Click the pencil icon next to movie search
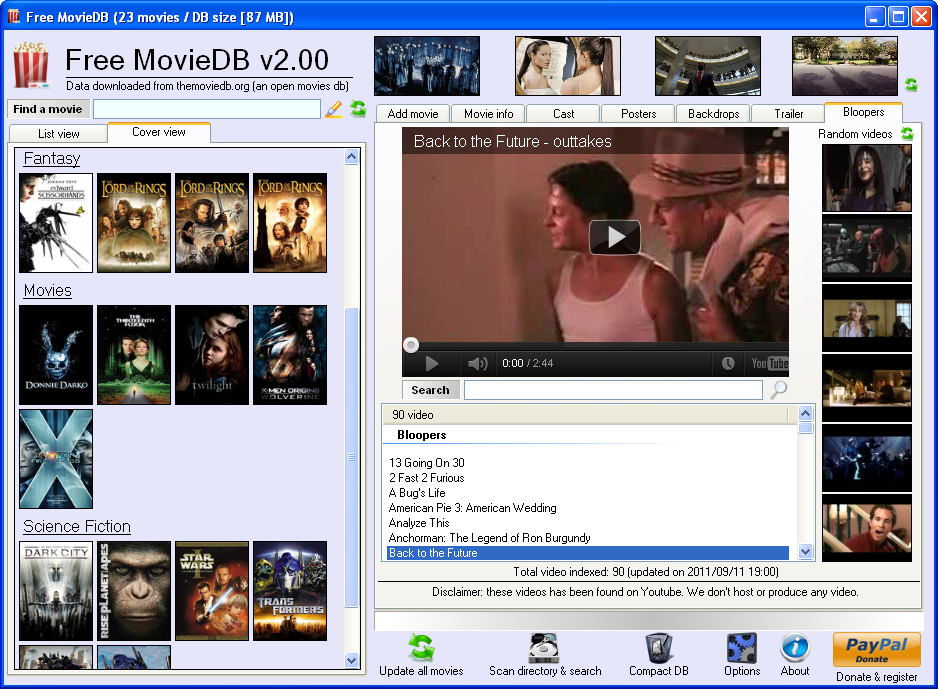The height and width of the screenshot is (689, 938). pyautogui.click(x=334, y=109)
